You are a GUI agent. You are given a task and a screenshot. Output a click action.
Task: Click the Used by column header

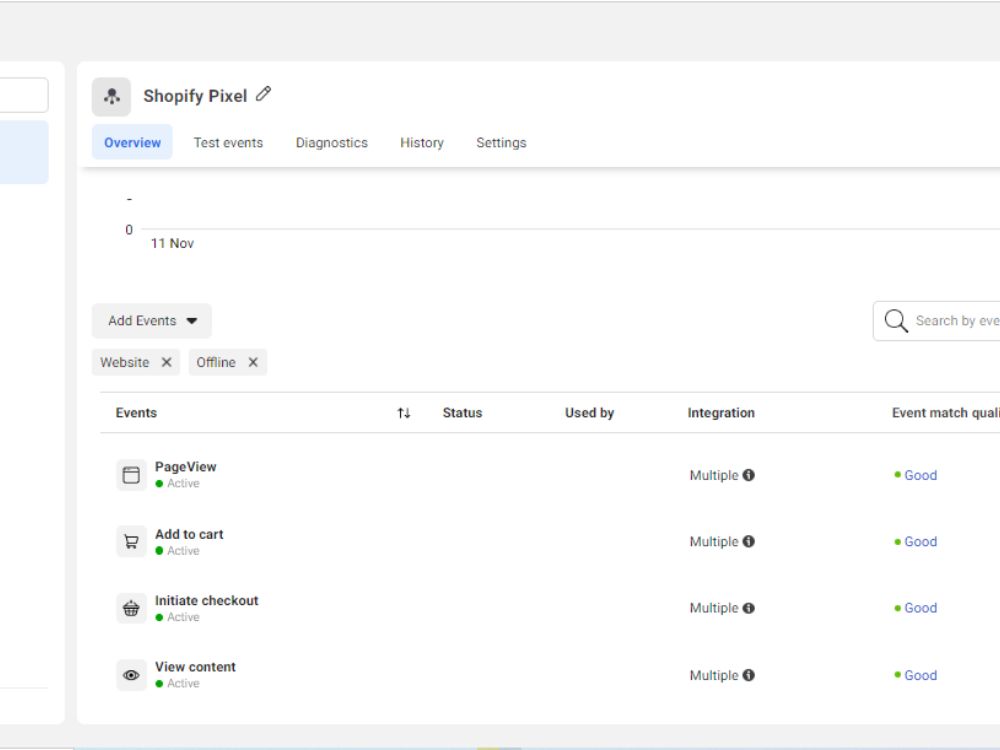(589, 413)
